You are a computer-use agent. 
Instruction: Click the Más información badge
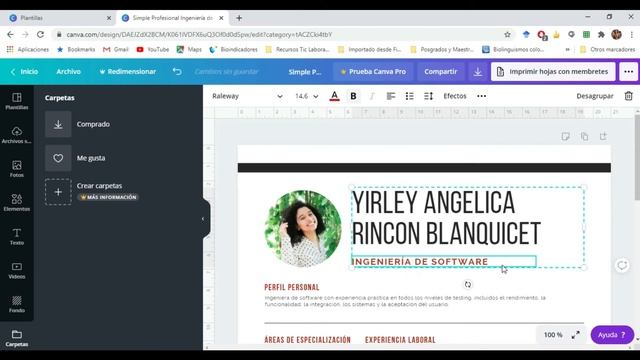108,197
